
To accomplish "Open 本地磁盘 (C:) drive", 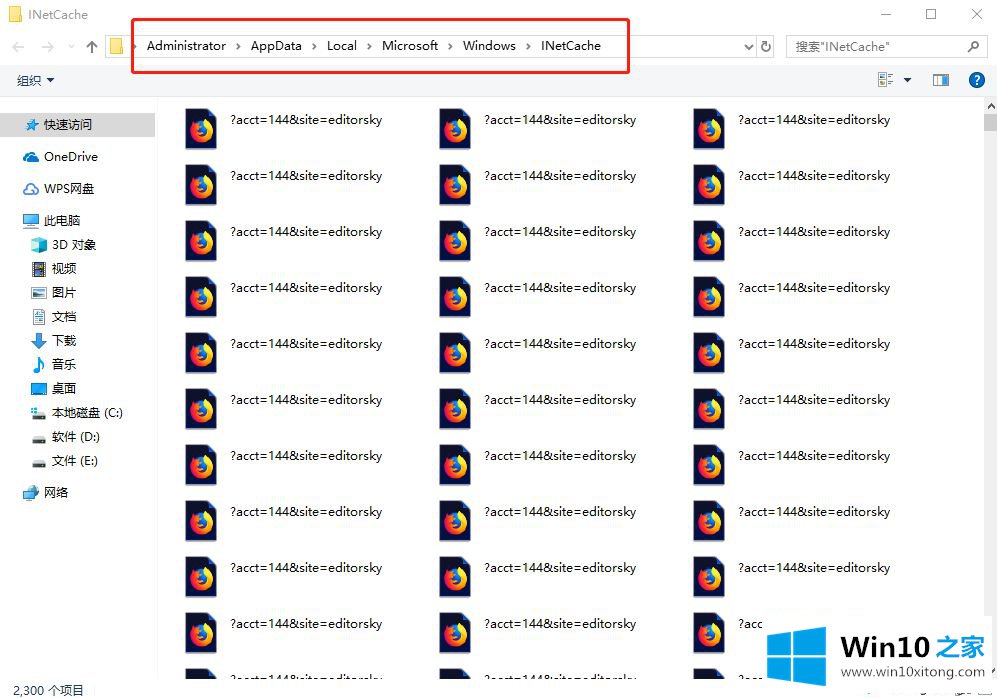I will point(78,413).
